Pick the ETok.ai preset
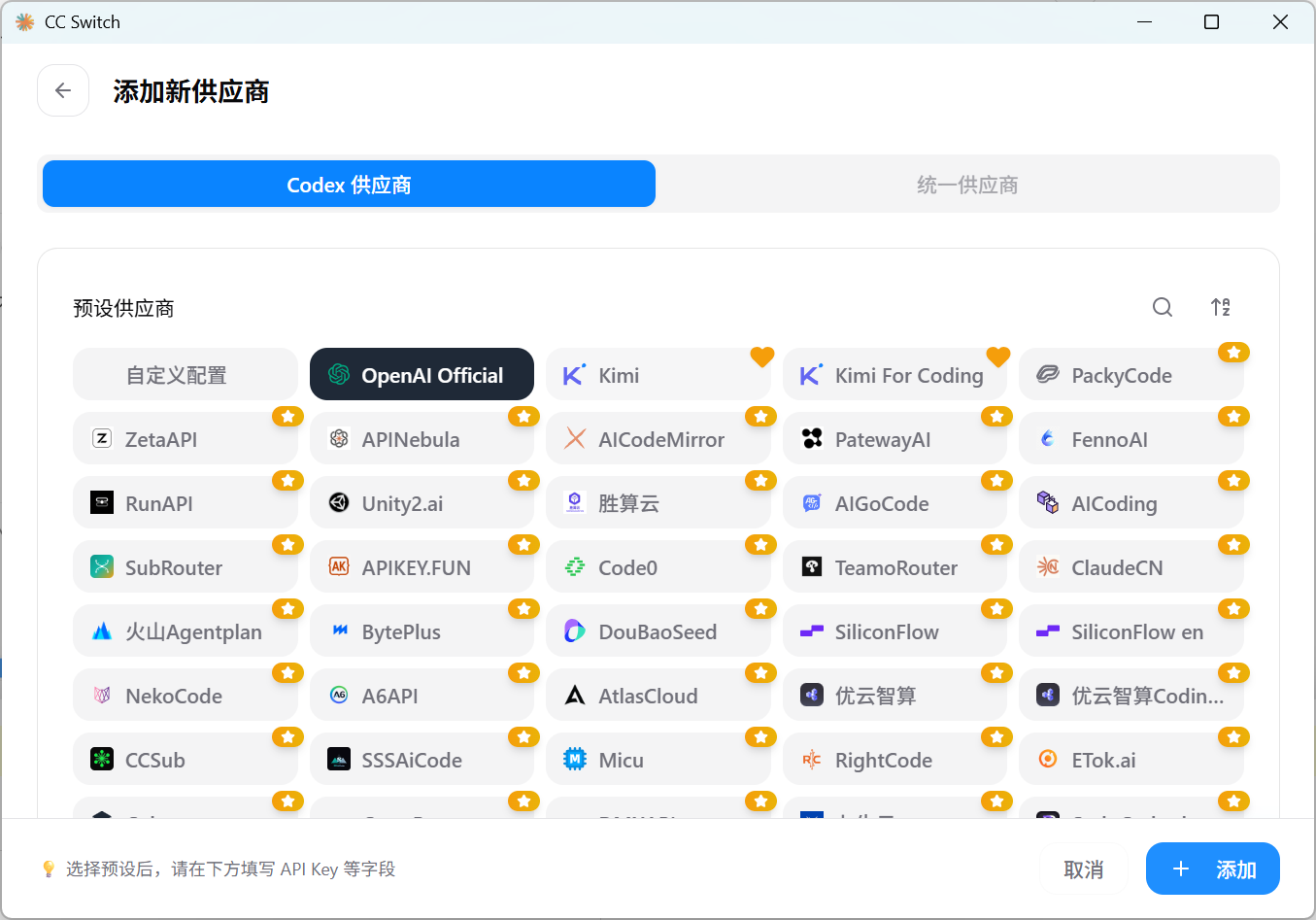This screenshot has height=920, width=1316. tap(1131, 760)
